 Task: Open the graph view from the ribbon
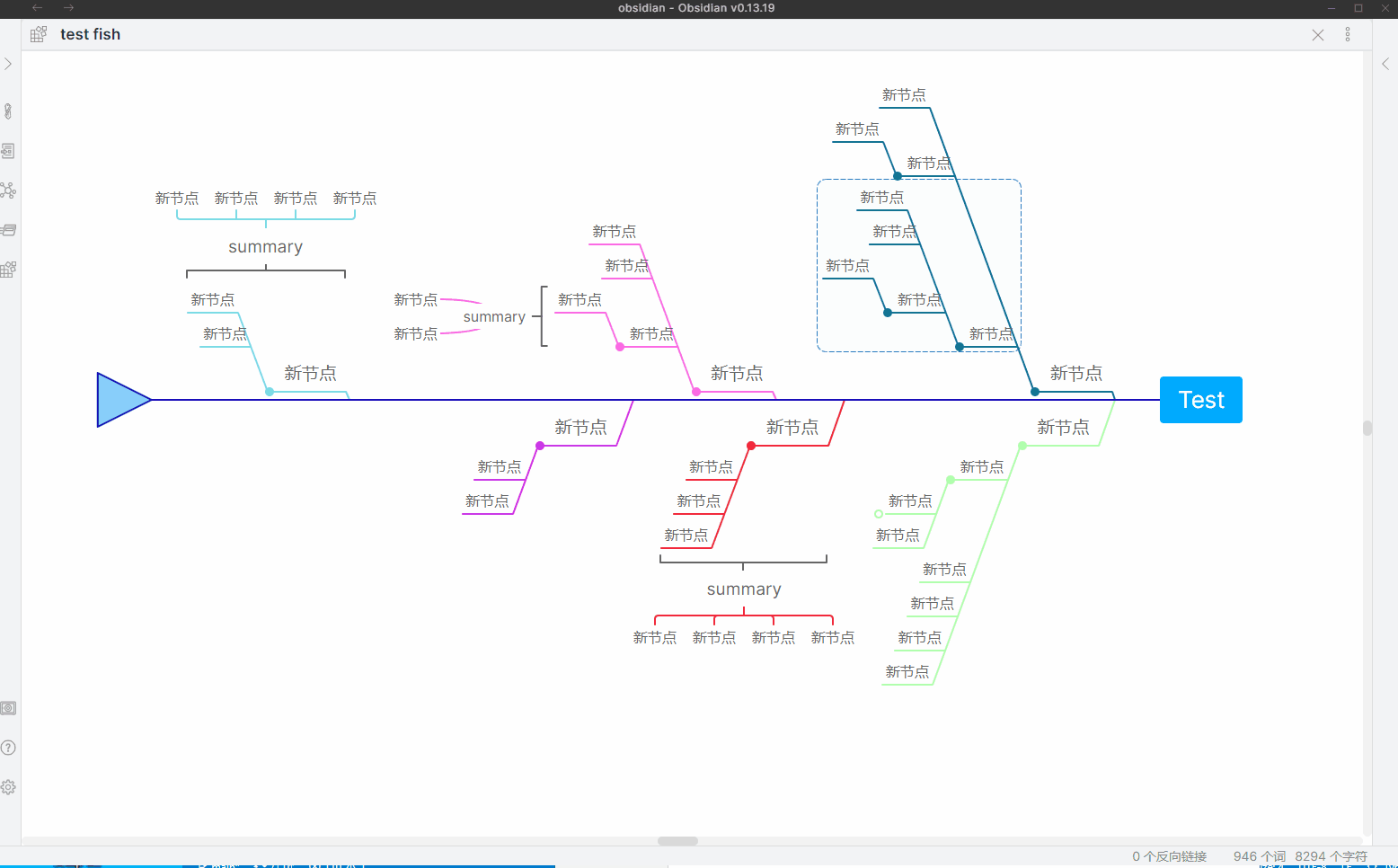click(8, 190)
